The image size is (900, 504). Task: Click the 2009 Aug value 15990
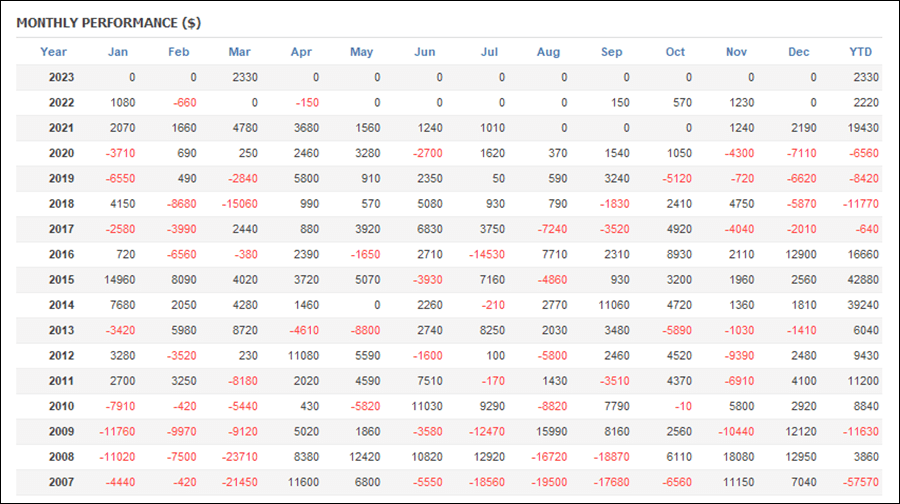[552, 431]
